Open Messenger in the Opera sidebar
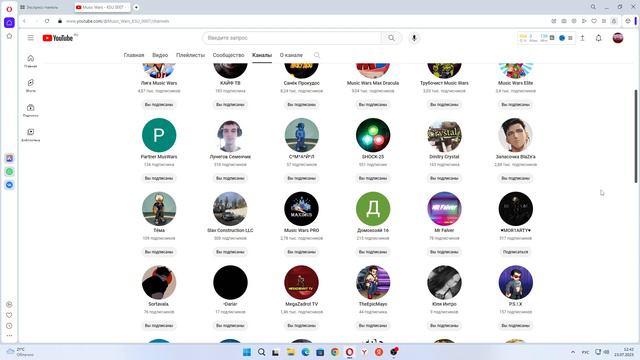640x360 pixels. click(x=9, y=185)
